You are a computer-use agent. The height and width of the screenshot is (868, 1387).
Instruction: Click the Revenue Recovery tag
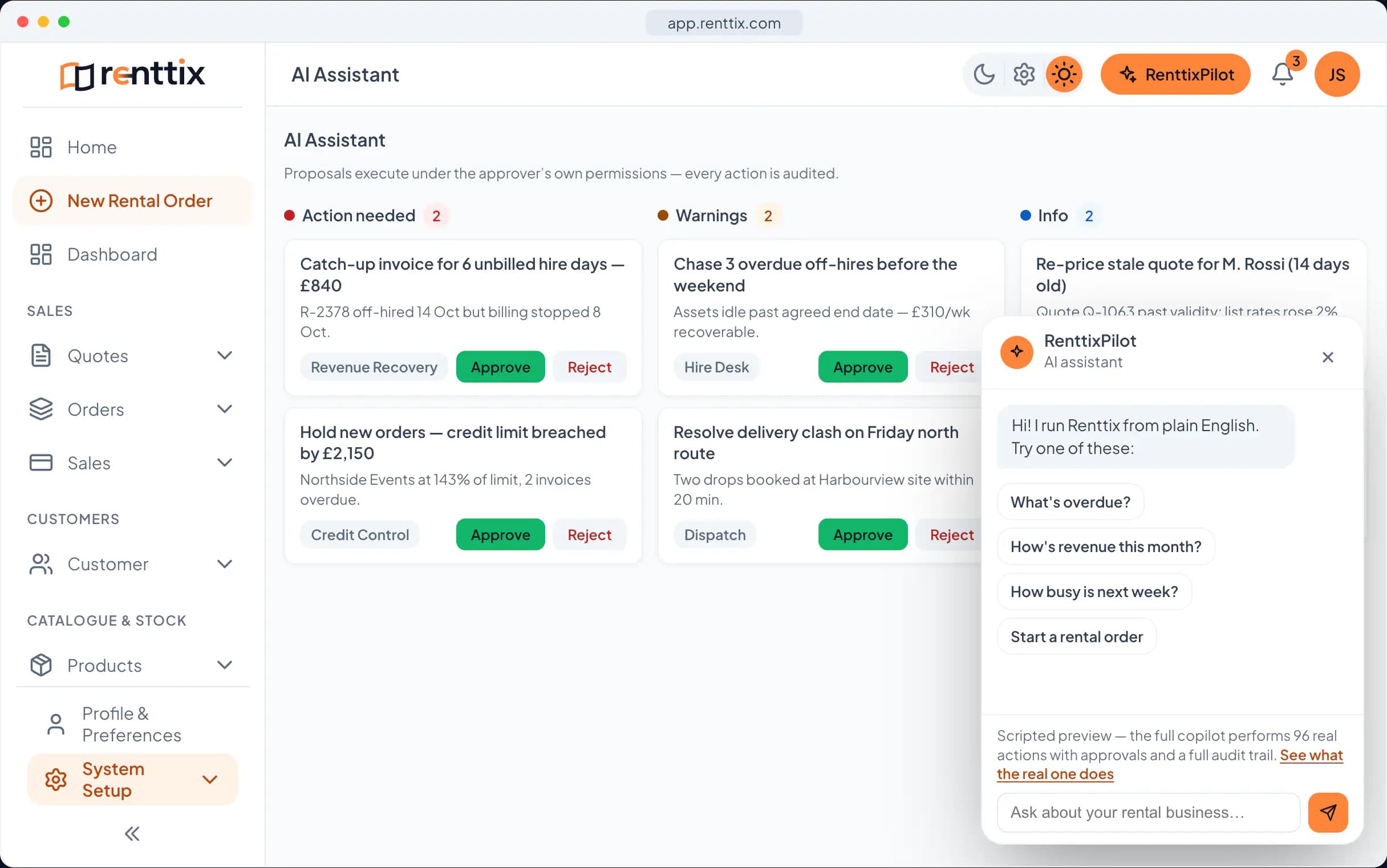[x=374, y=367]
